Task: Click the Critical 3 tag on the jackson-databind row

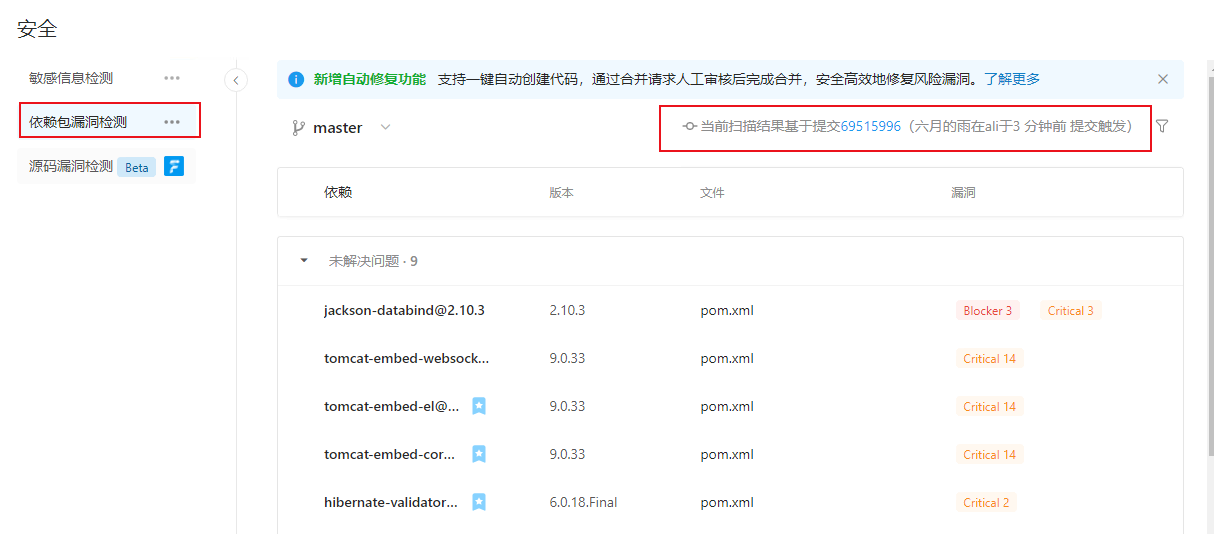Action: pyautogui.click(x=1070, y=311)
